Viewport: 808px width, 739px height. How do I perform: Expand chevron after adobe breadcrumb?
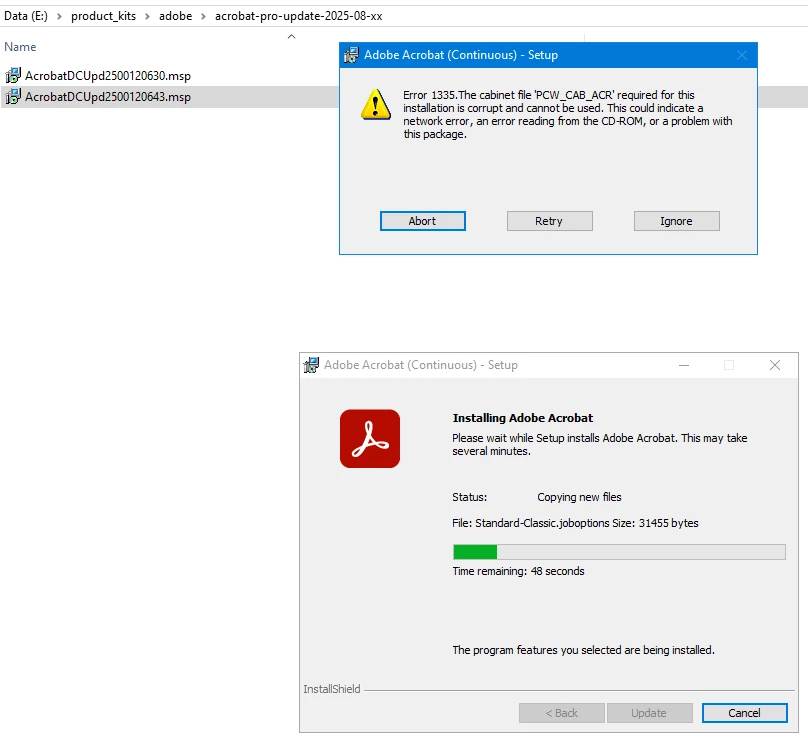tap(203, 16)
